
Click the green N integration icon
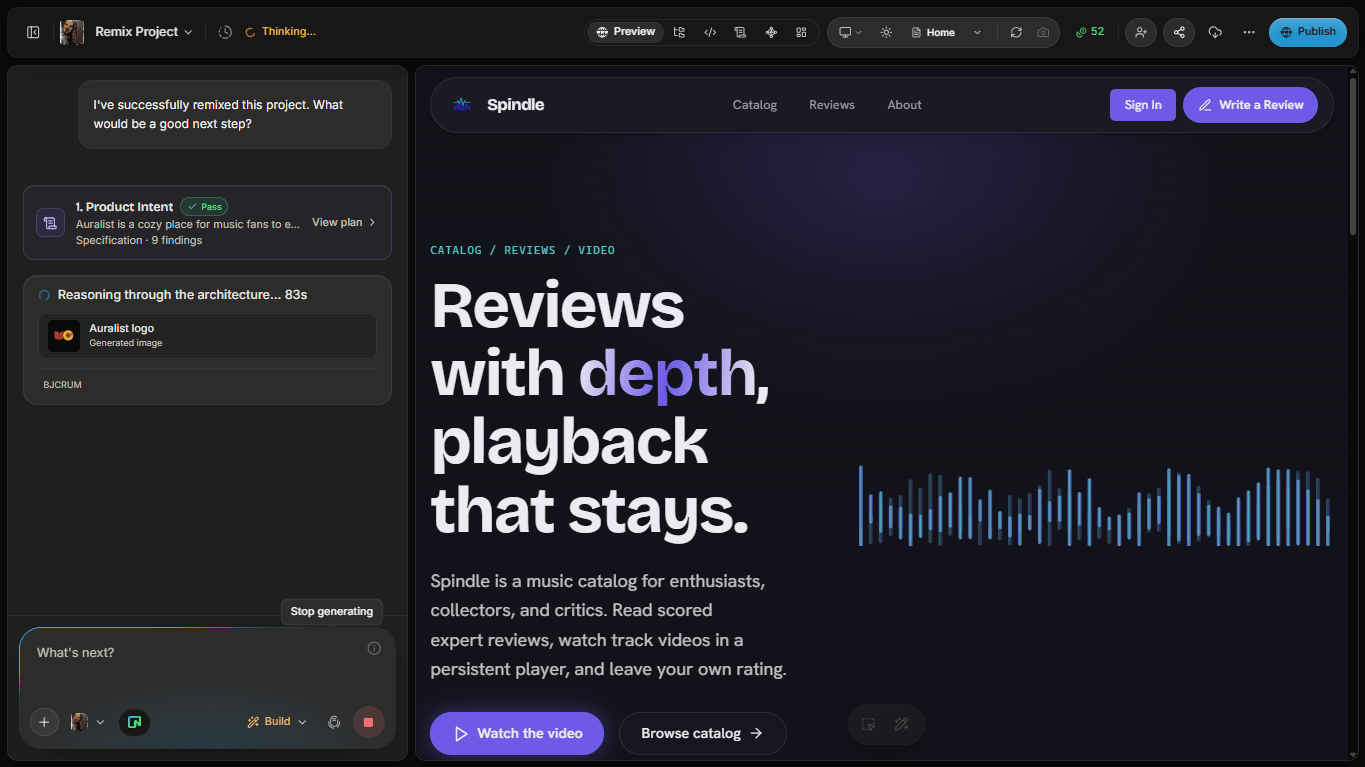[x=135, y=722]
